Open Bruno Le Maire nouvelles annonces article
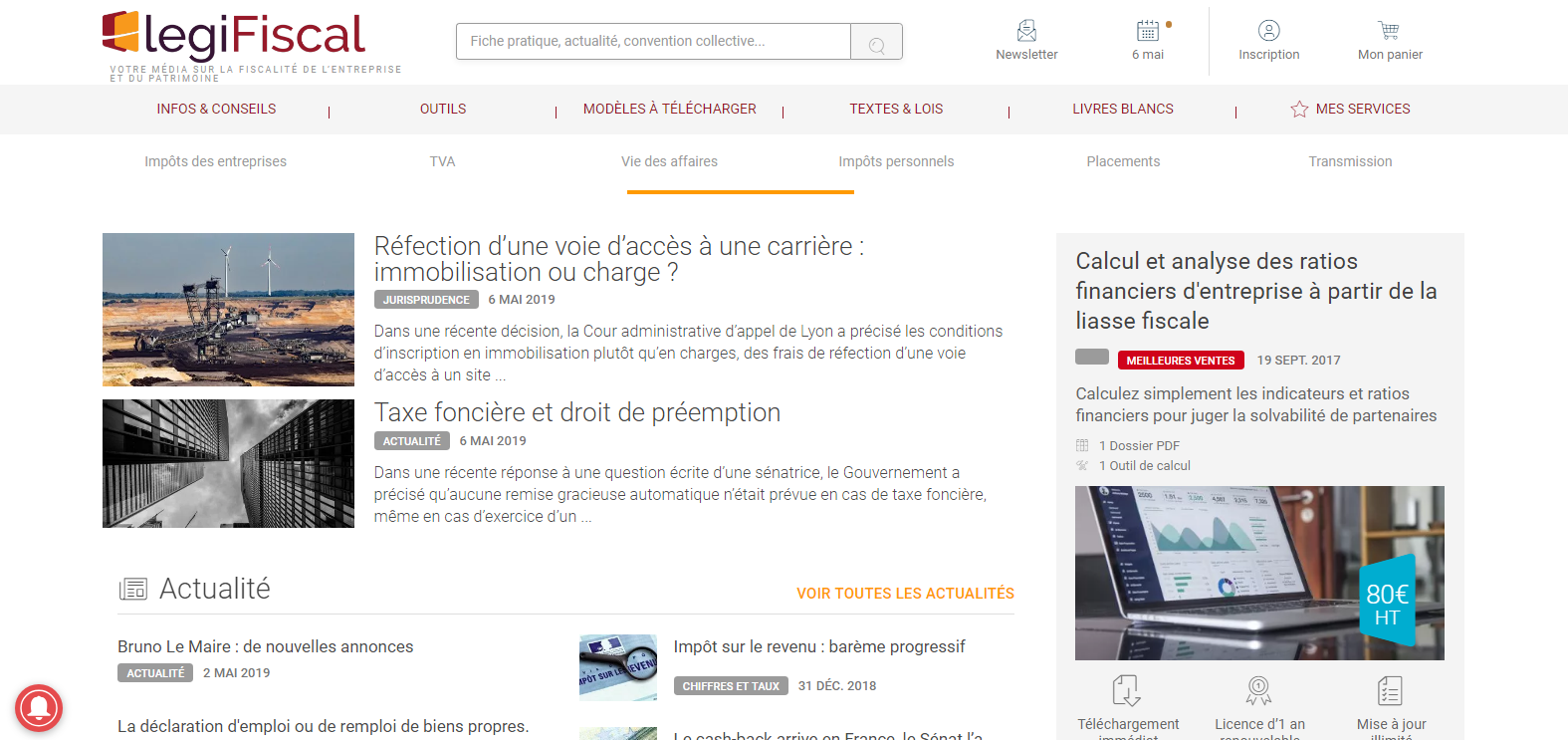 click(x=265, y=647)
